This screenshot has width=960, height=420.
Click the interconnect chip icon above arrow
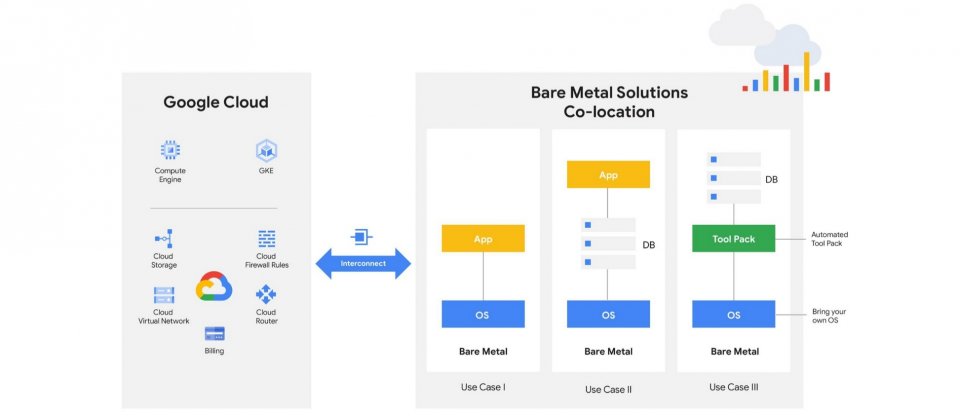[362, 236]
